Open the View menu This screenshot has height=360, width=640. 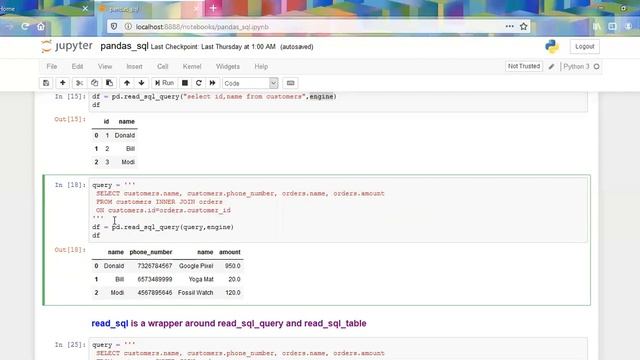click(x=105, y=67)
